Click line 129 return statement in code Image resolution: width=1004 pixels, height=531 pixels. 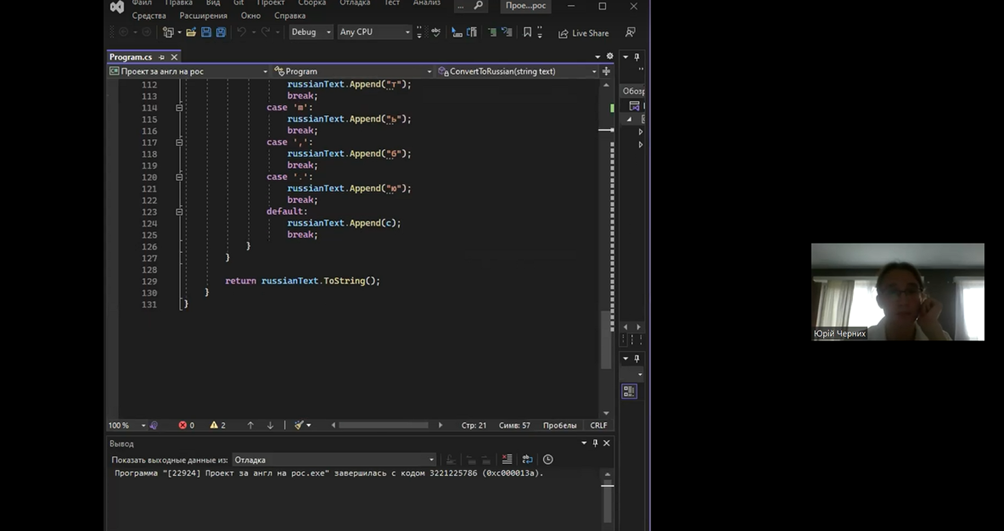point(302,281)
